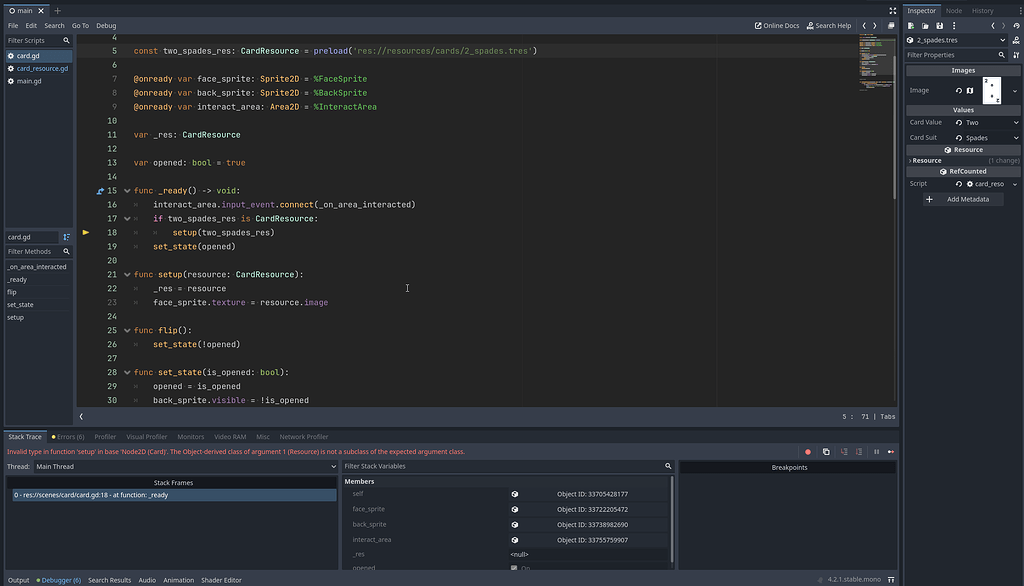Pause execution with the debugger pause icon
Viewport: 1024px width, 586px height.
(x=876, y=451)
